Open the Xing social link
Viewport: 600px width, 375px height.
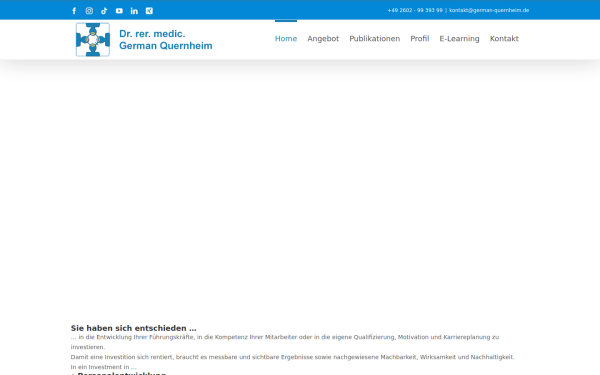149,11
